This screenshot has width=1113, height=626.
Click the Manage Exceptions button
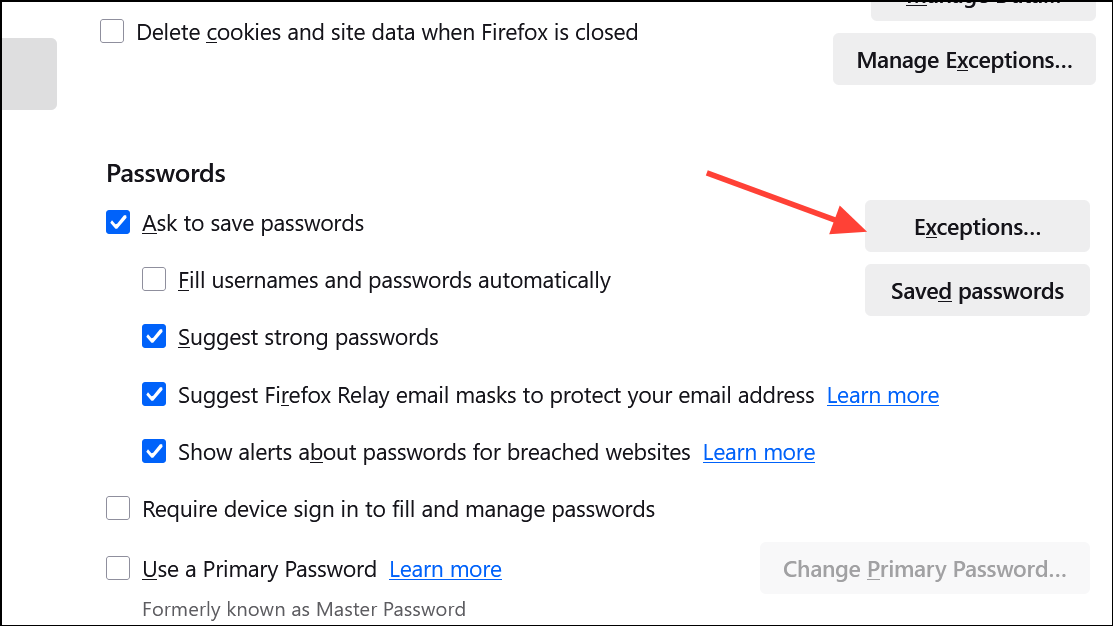pos(963,59)
